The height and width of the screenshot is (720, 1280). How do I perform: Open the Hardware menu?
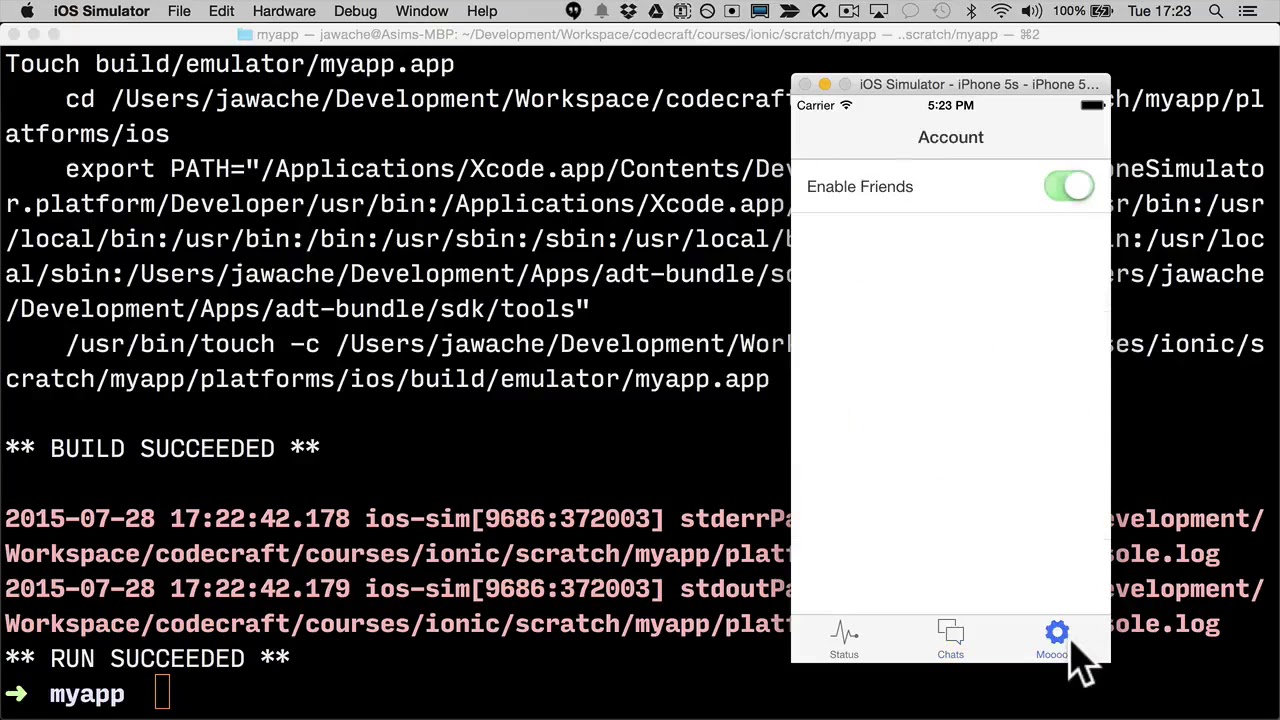[284, 11]
